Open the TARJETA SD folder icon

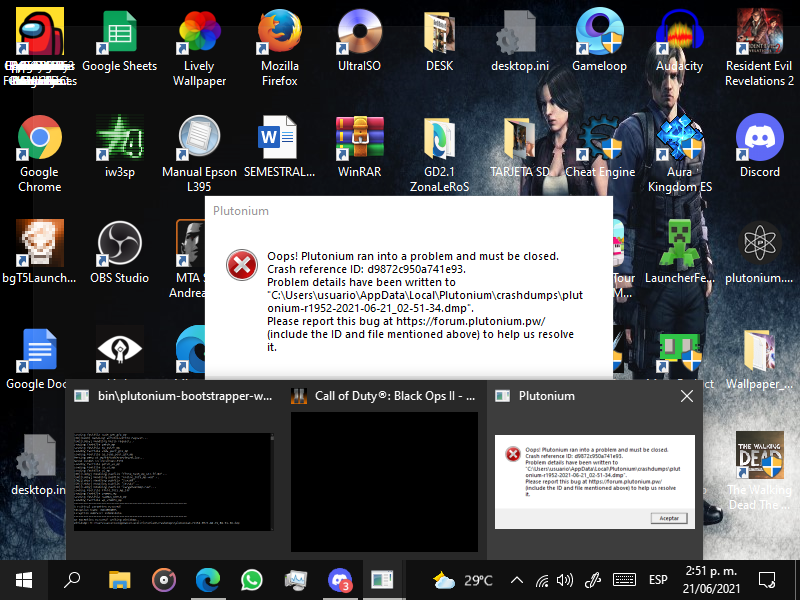click(519, 147)
